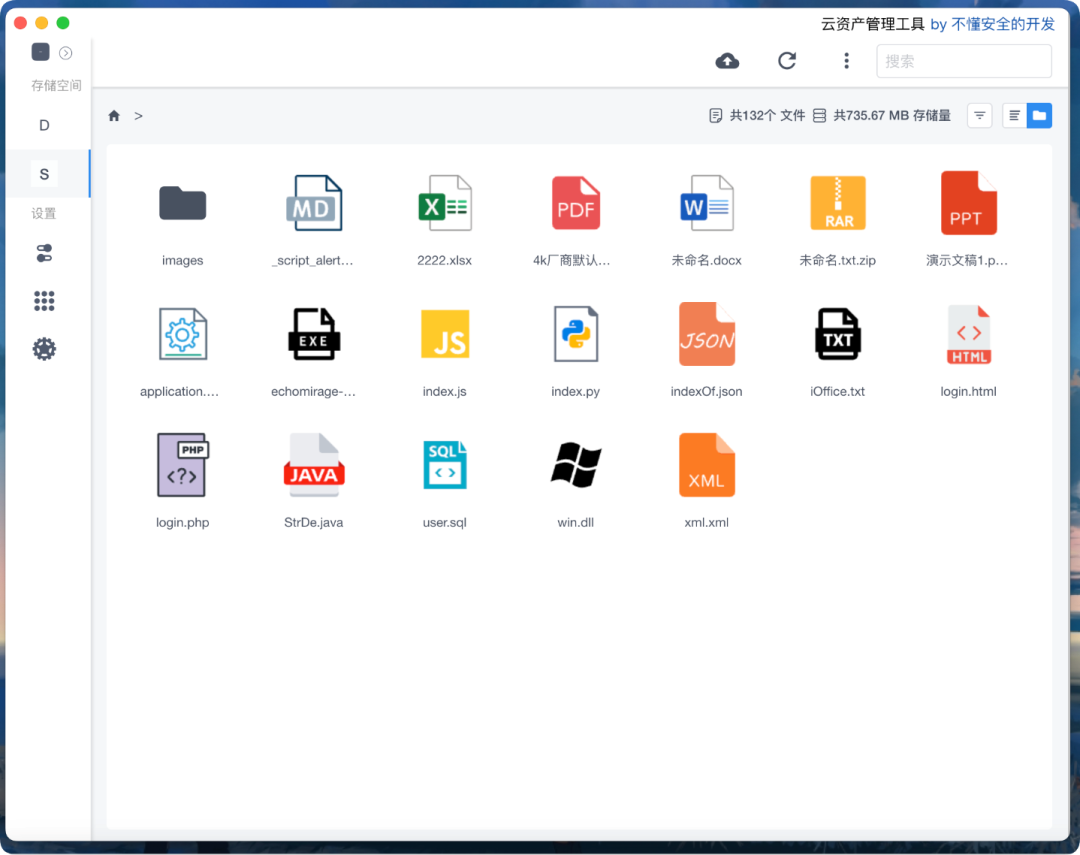Click the 设置 sidebar heading

tap(44, 214)
